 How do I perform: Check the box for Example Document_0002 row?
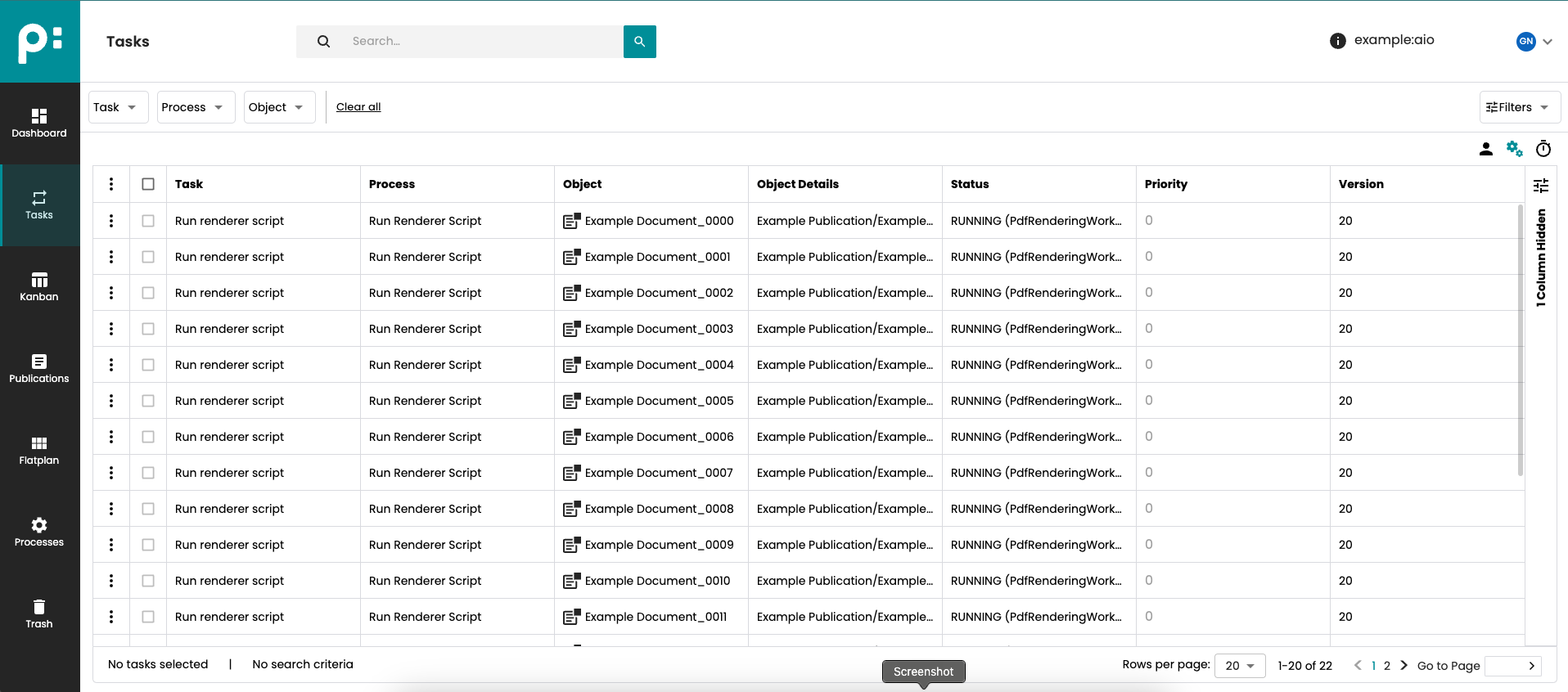tap(148, 293)
